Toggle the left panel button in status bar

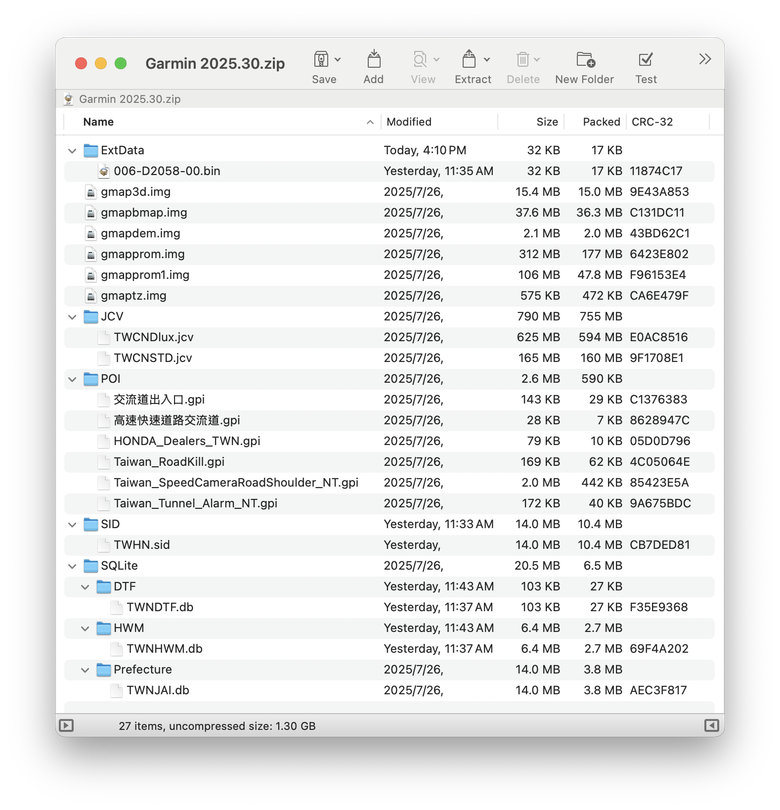[66, 725]
